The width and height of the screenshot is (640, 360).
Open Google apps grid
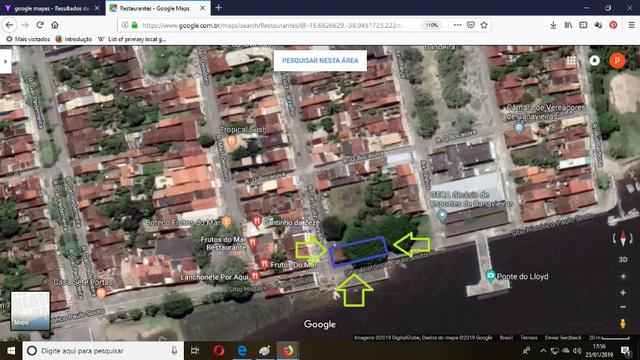[x=571, y=61]
